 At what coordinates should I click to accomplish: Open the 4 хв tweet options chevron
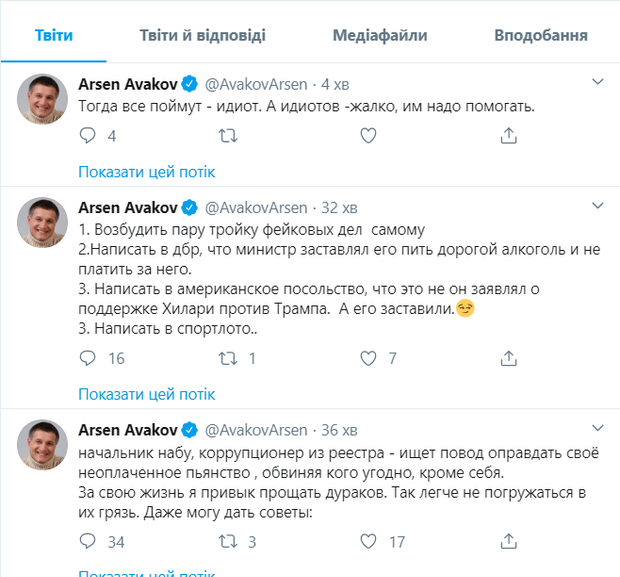pos(597,82)
